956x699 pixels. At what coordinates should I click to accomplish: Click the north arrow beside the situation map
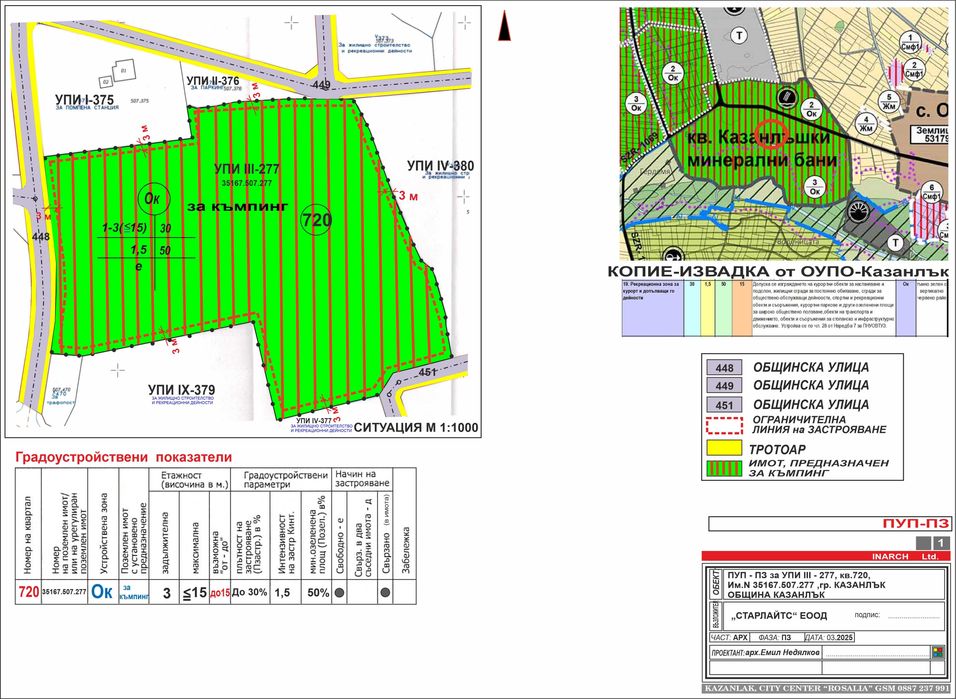pyautogui.click(x=504, y=27)
